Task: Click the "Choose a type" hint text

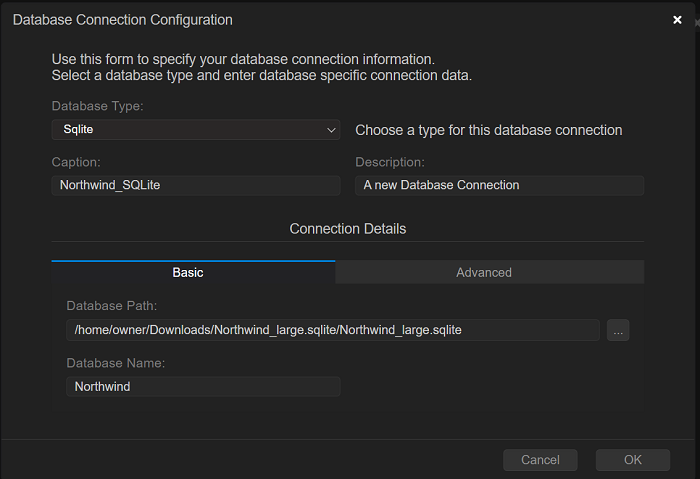Action: (489, 130)
